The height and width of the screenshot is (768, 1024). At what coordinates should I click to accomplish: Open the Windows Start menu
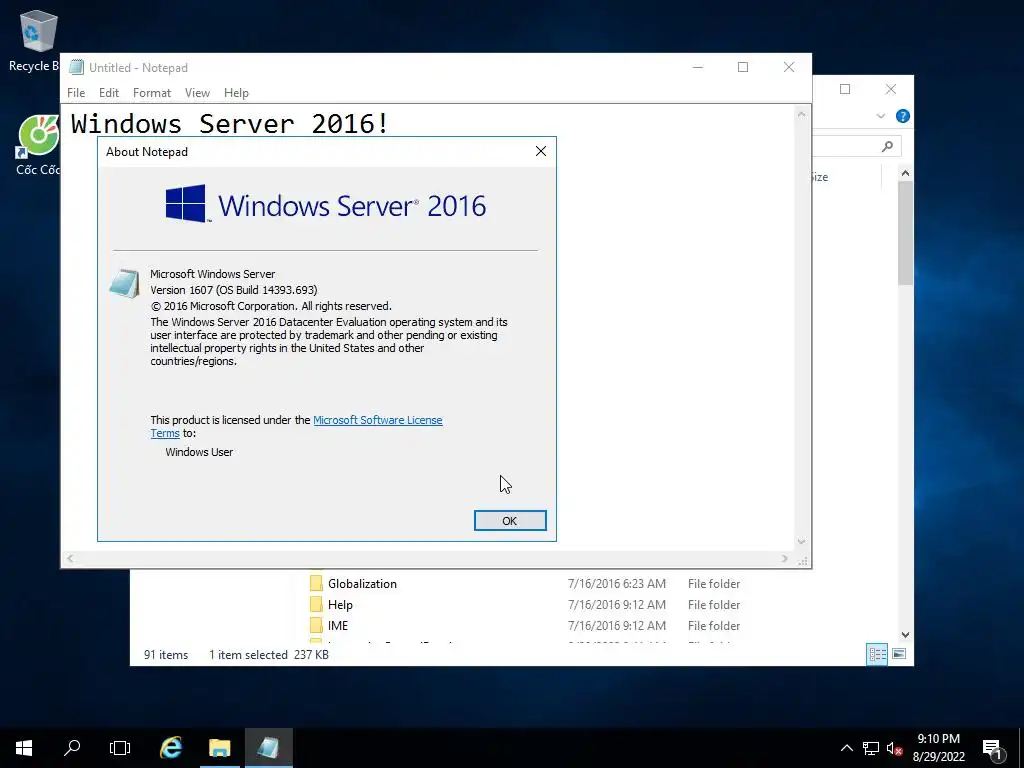tap(24, 748)
